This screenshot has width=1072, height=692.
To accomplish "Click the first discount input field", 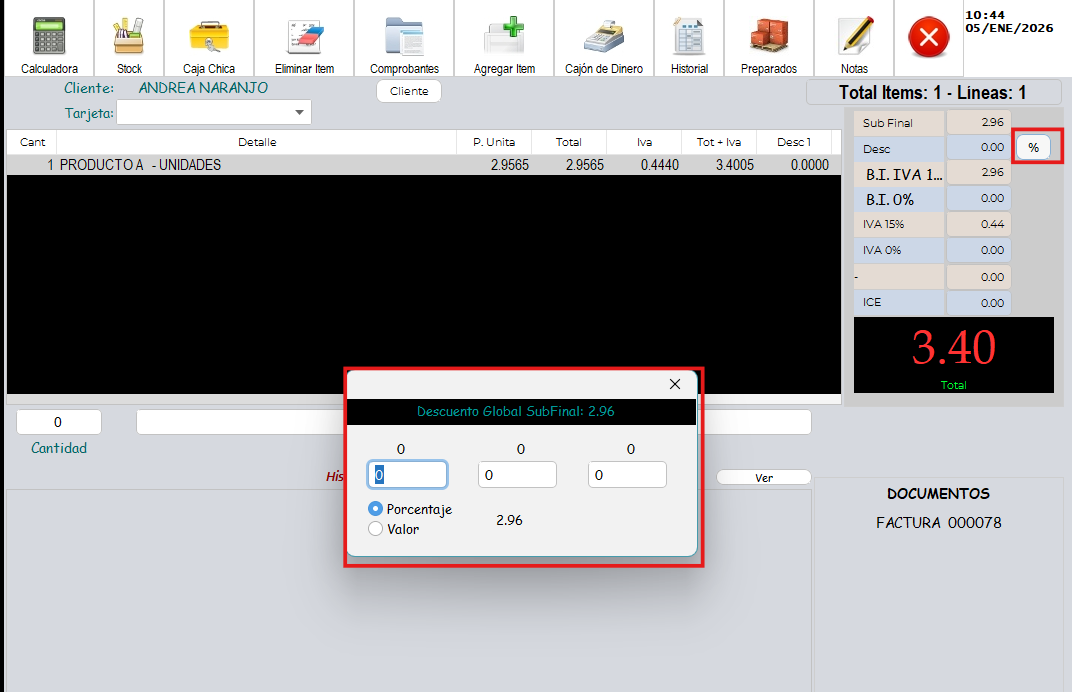I will click(408, 475).
